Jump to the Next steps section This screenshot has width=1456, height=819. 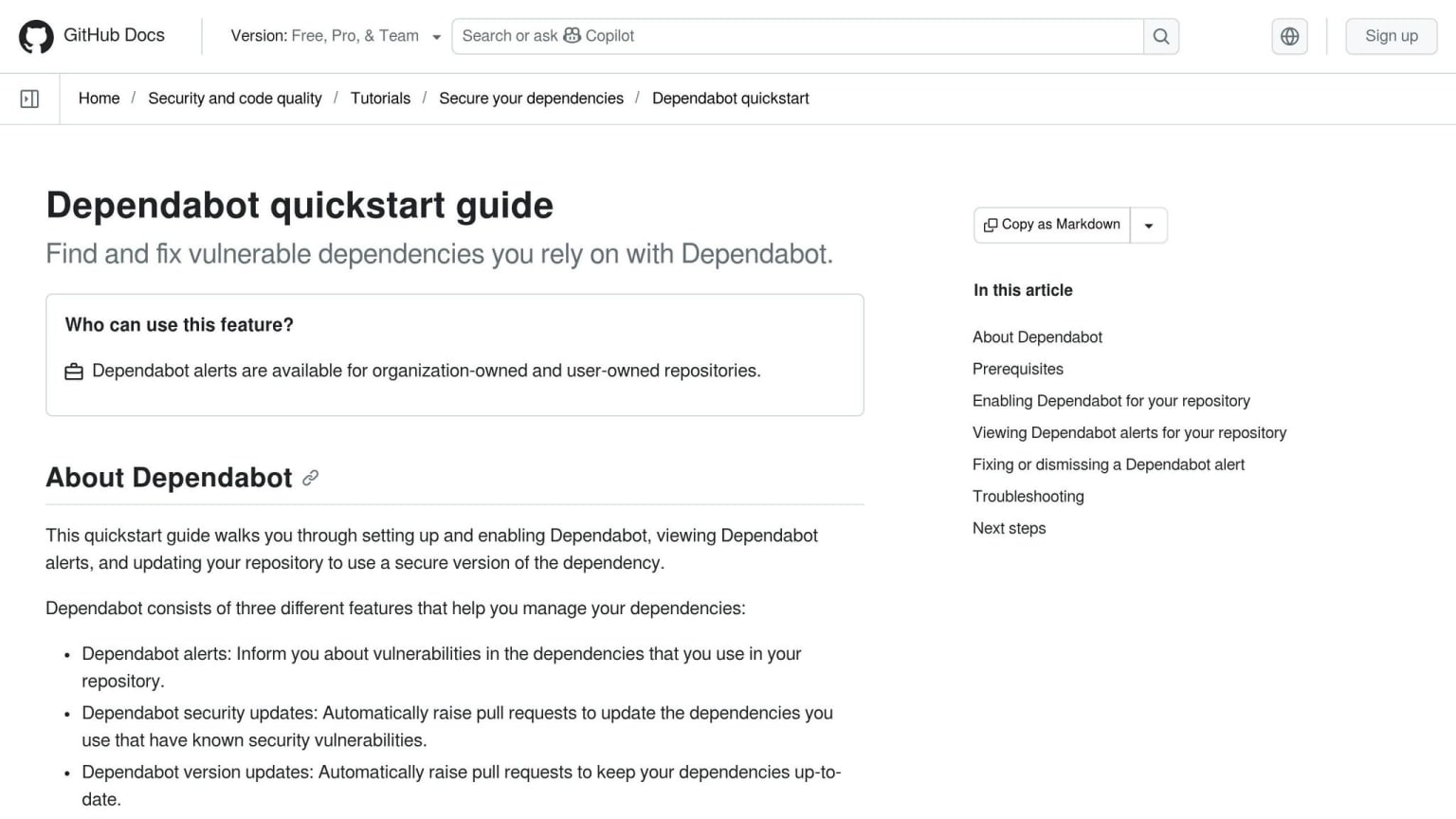click(1009, 529)
